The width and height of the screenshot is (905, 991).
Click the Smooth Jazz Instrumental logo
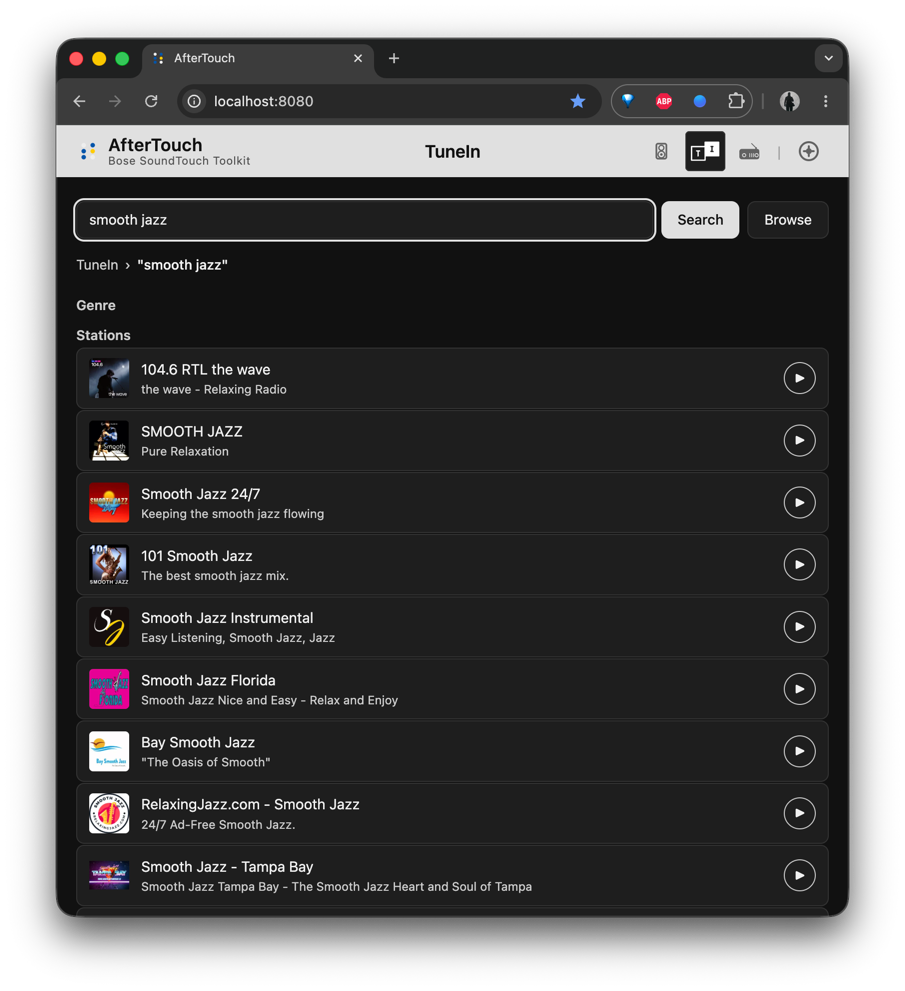(x=109, y=627)
